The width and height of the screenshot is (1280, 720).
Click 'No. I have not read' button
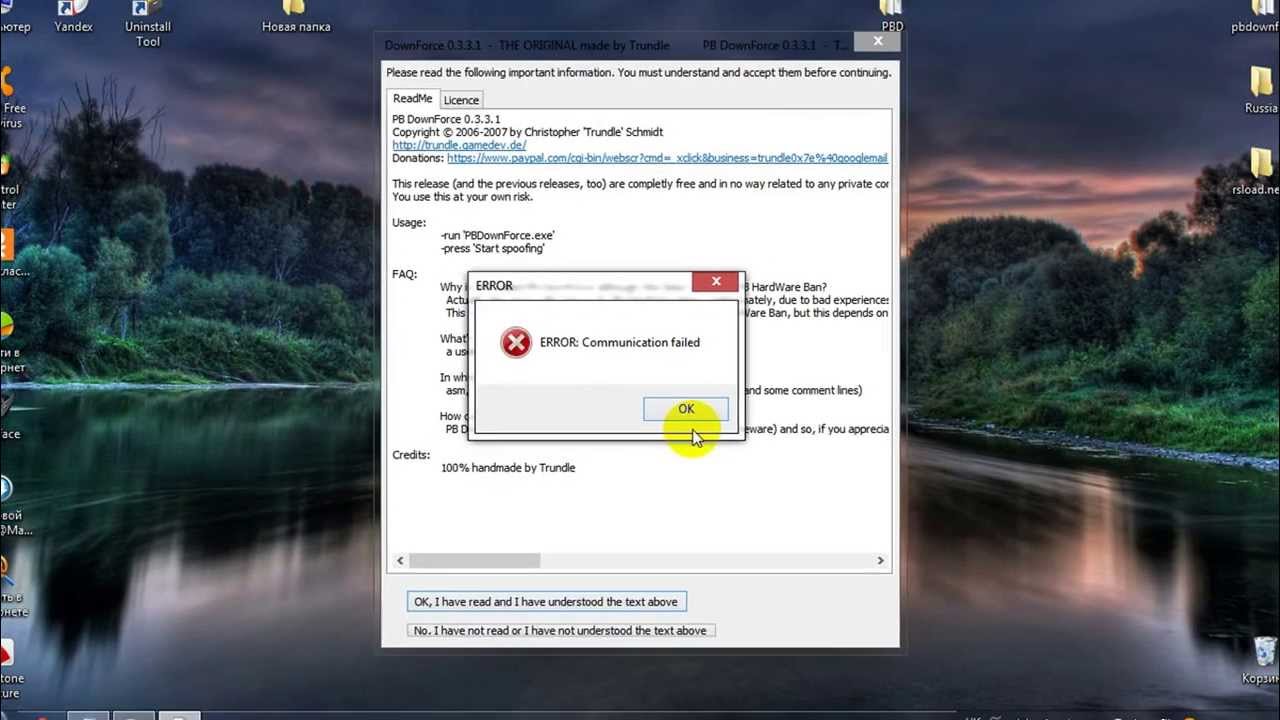pyautogui.click(x=560, y=631)
